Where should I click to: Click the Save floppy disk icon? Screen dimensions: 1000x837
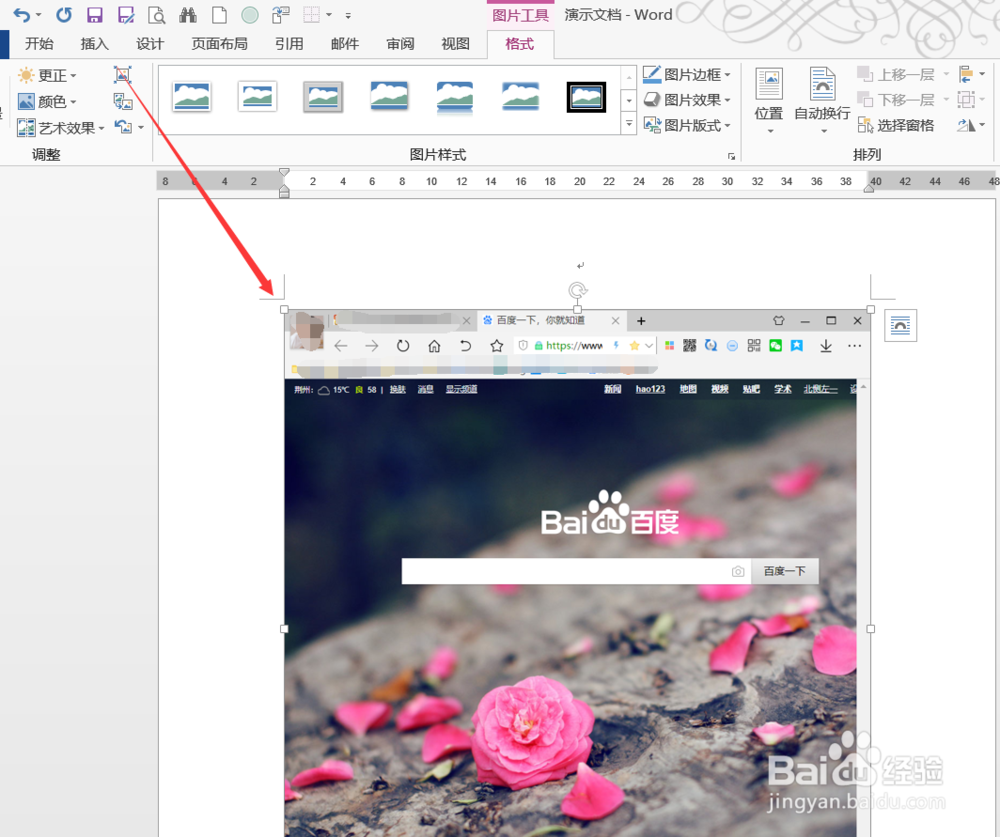tap(94, 15)
